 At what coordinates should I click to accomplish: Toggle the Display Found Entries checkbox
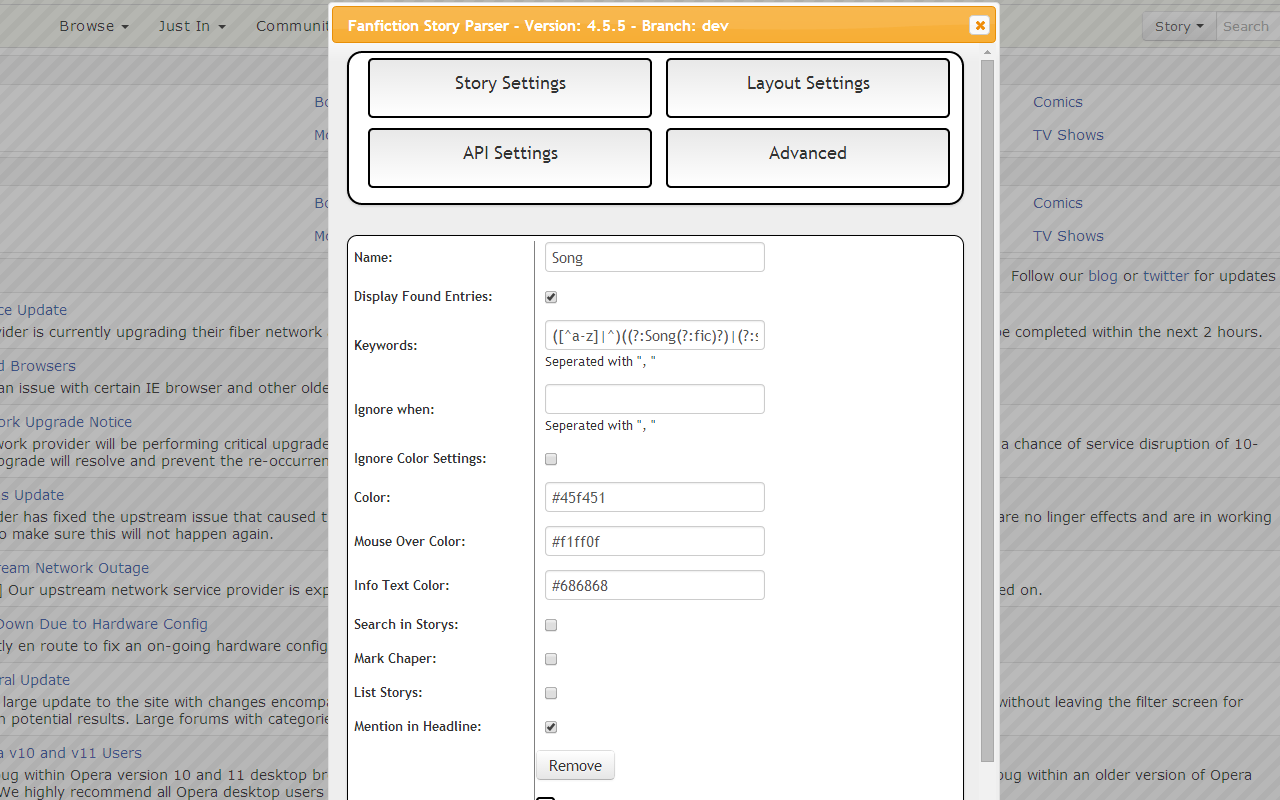tap(551, 297)
